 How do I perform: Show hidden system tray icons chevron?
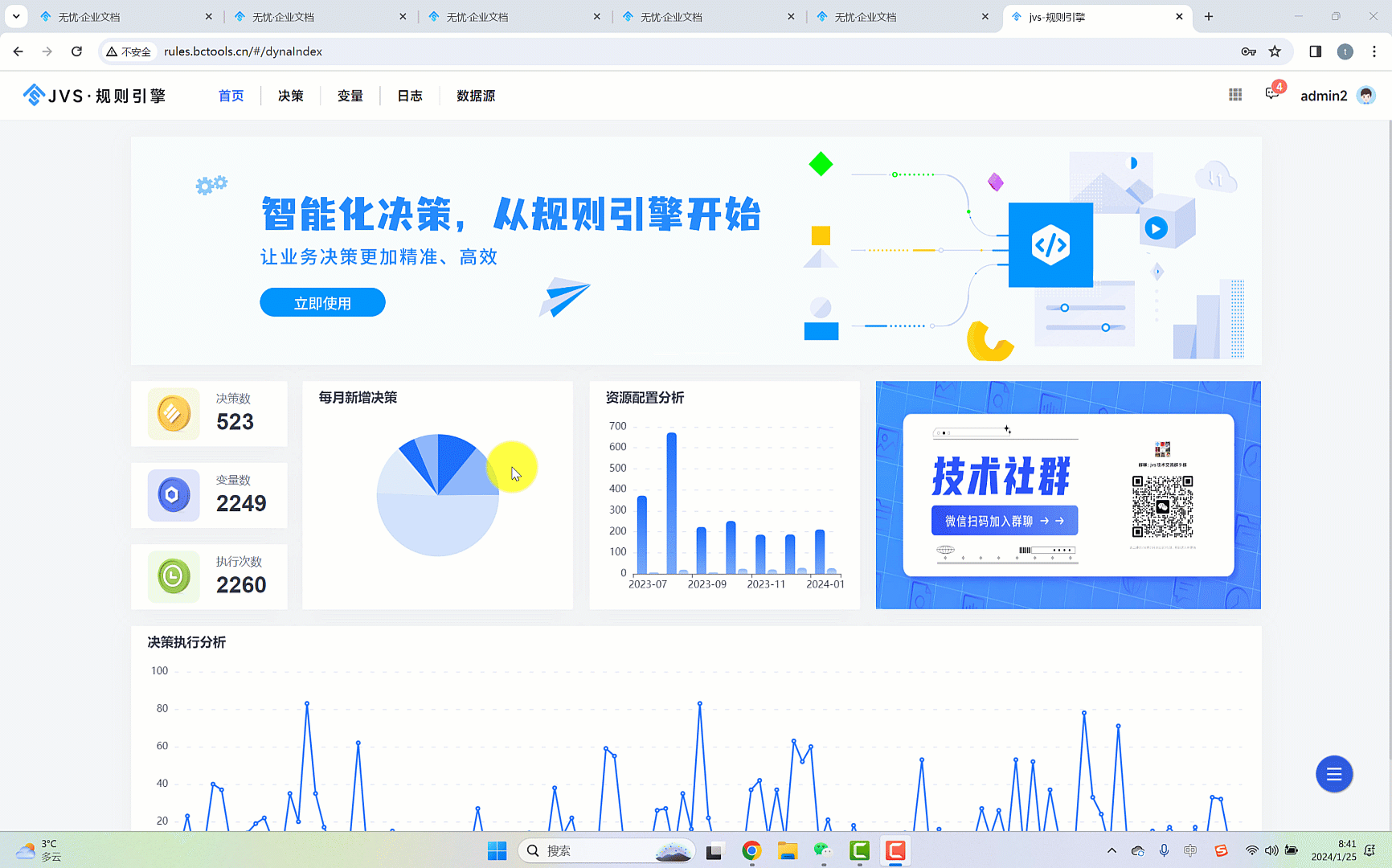click(1112, 850)
